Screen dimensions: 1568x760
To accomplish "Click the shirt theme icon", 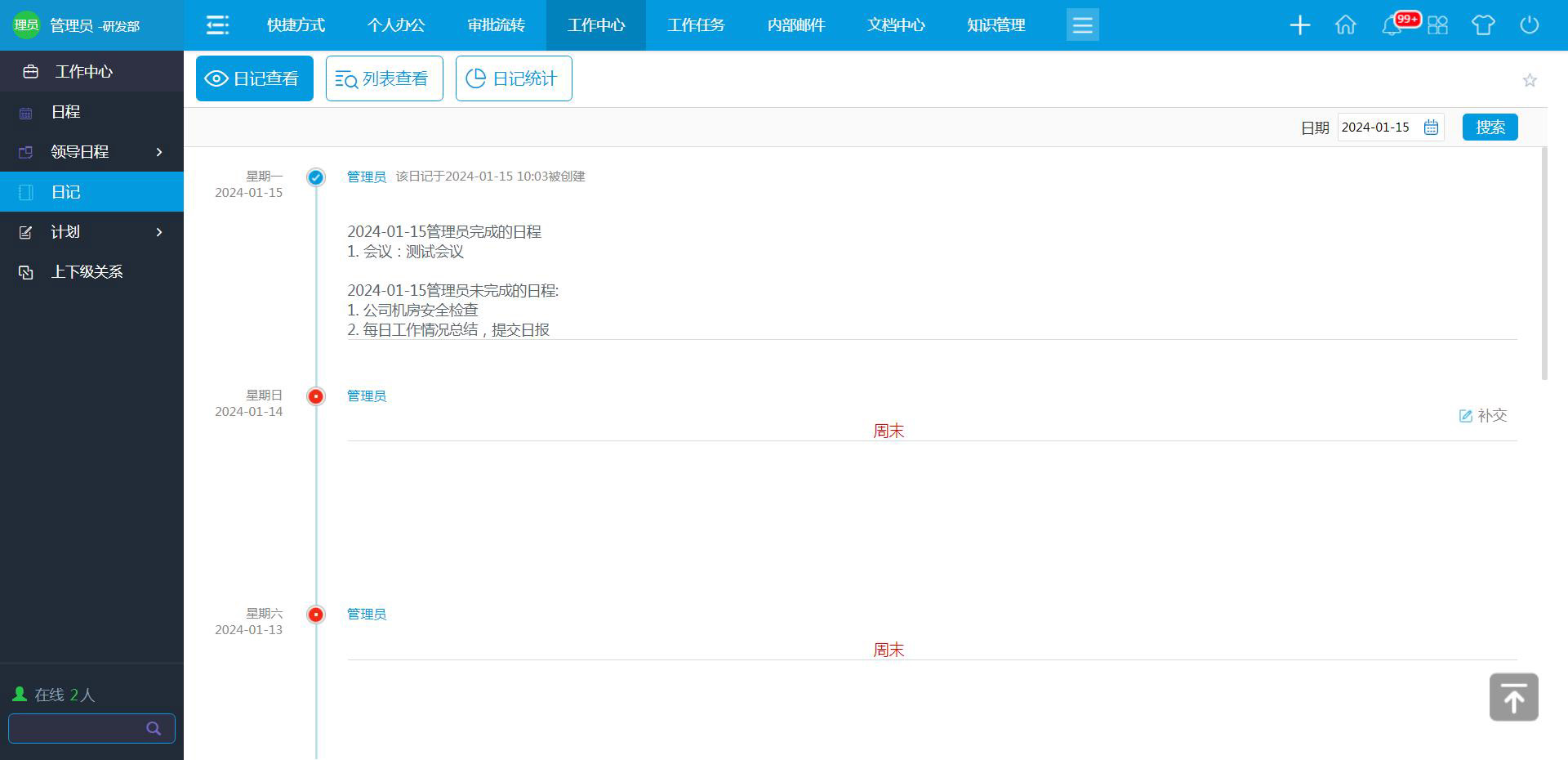I will coord(1483,25).
